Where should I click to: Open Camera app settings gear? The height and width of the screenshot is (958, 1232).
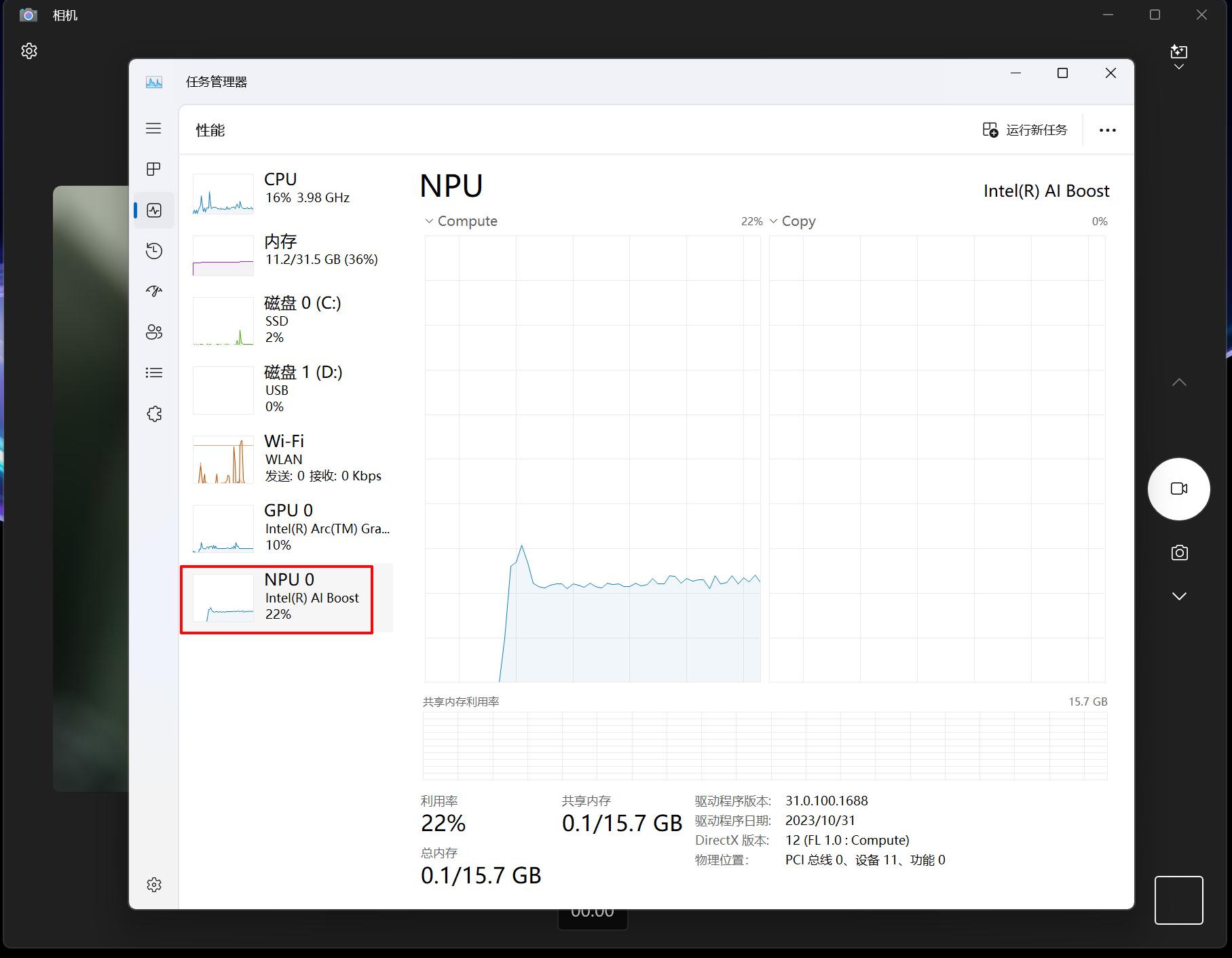coord(29,50)
